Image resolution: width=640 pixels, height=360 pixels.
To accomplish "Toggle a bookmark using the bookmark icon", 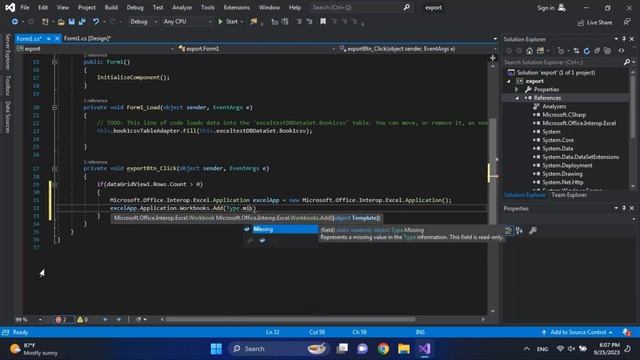I will point(323,22).
